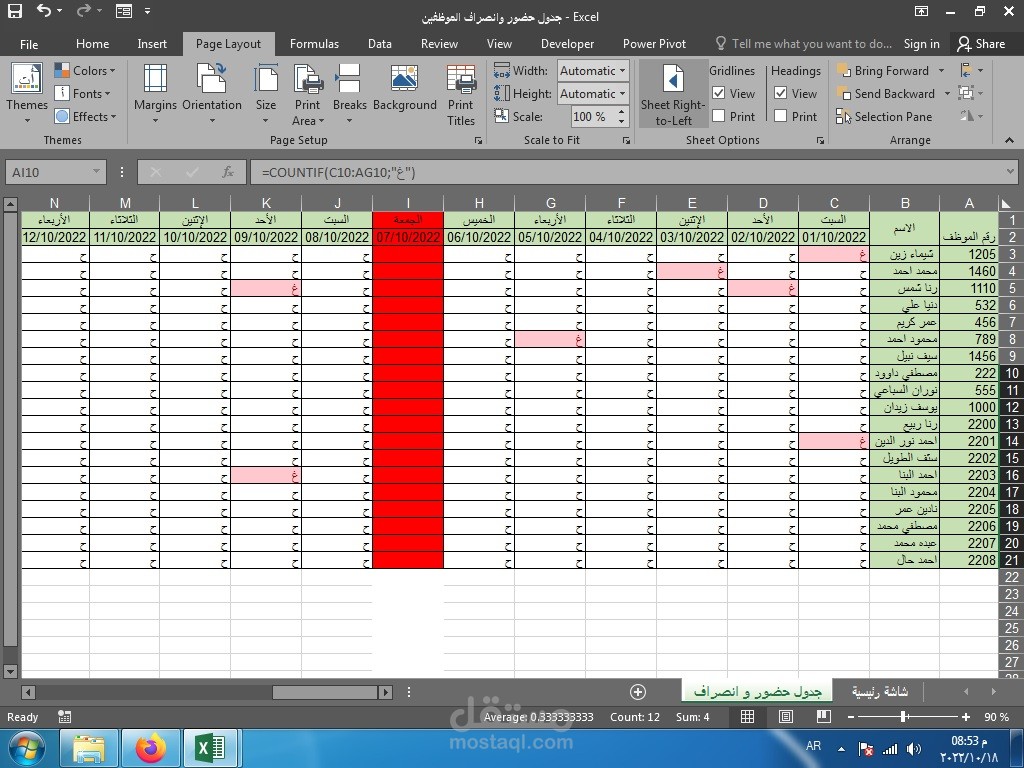Click the Tell me what you want search field

[803, 44]
